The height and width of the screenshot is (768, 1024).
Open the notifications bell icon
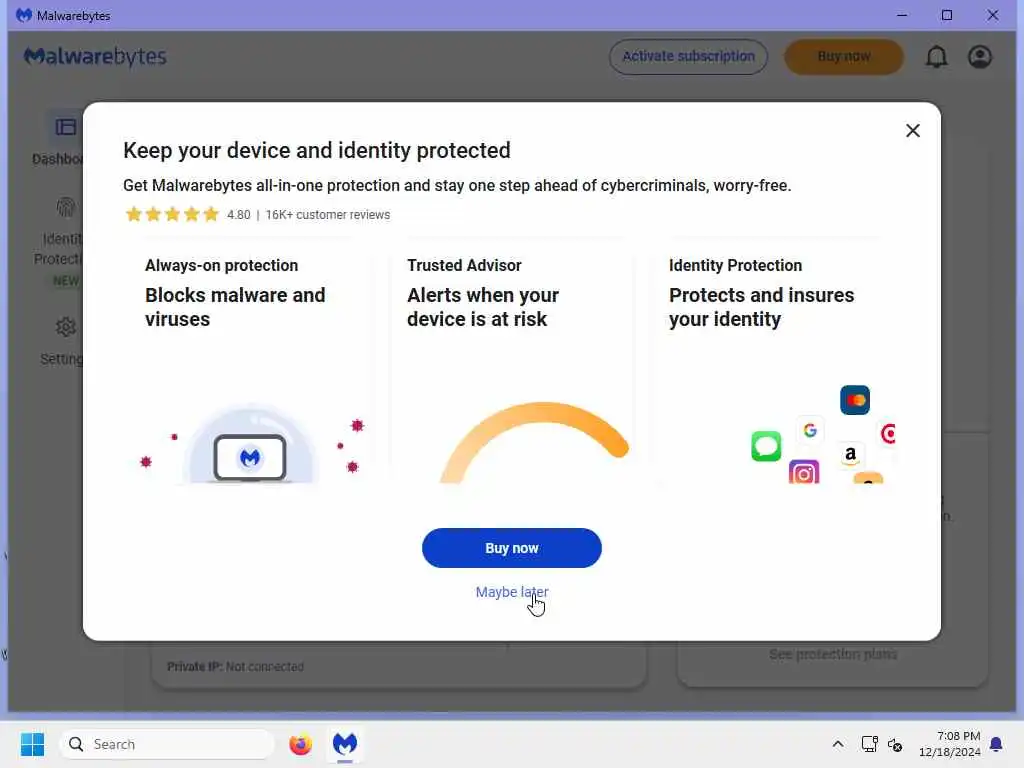(x=936, y=57)
